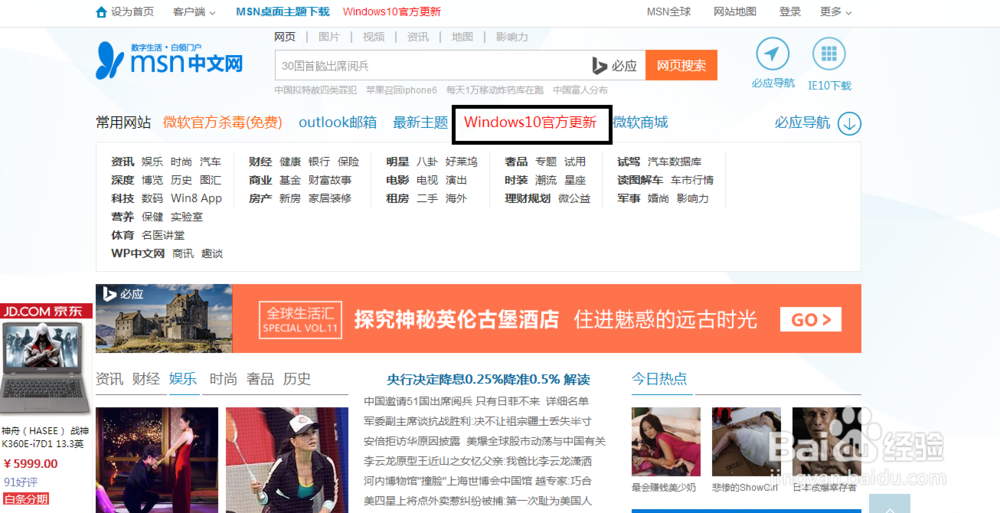Switch to the 财经 news tab
The image size is (1000, 513).
tap(146, 379)
